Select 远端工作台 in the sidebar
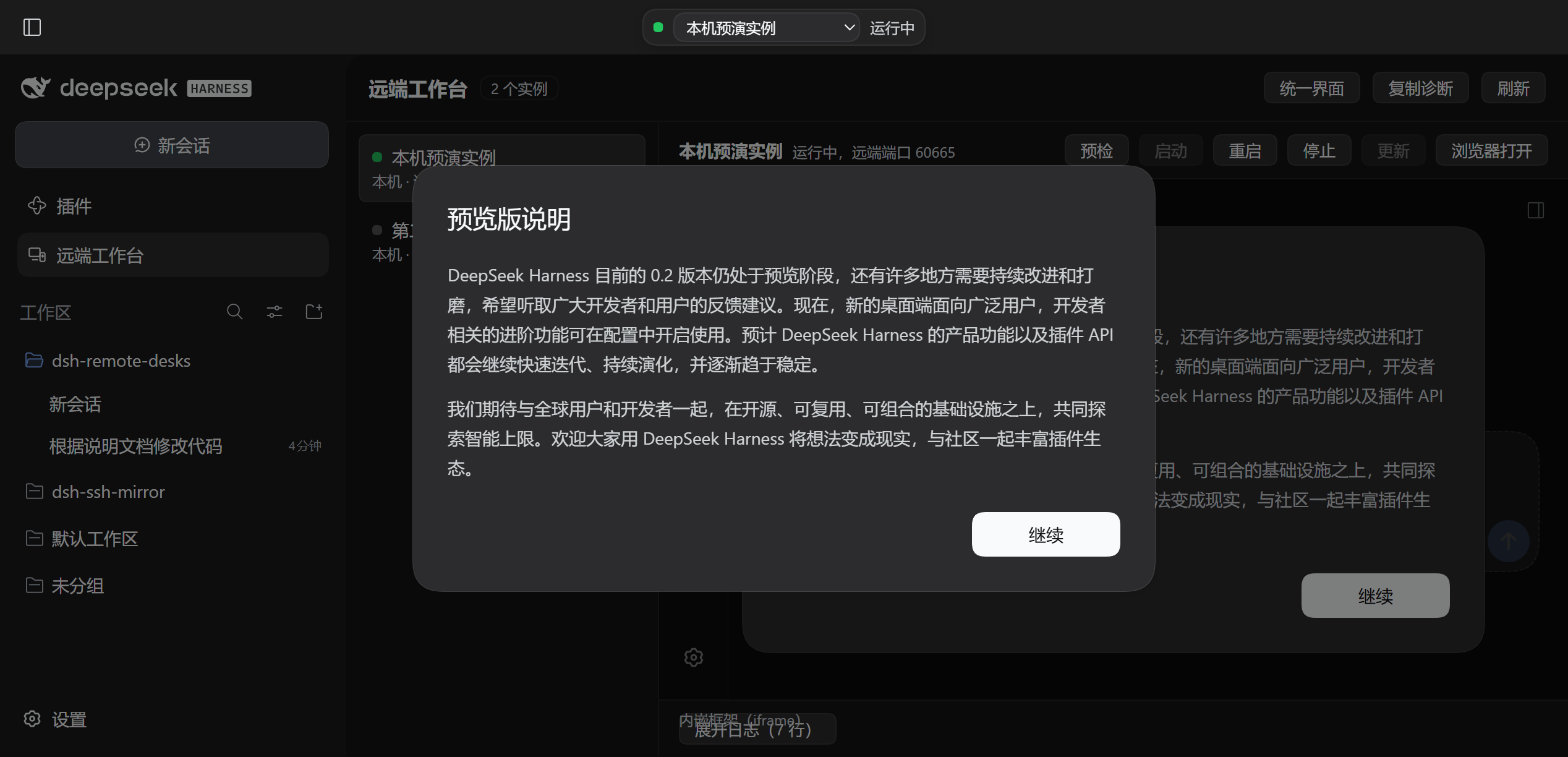 tap(173, 255)
